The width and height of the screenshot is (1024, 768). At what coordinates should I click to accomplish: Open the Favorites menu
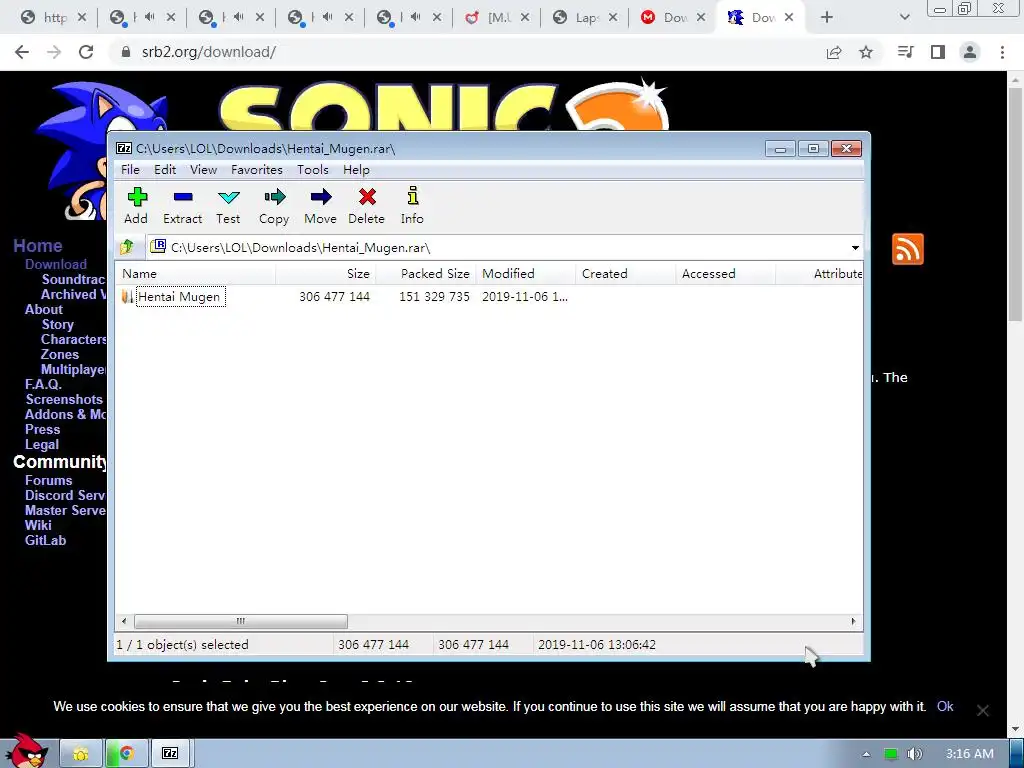pos(257,170)
